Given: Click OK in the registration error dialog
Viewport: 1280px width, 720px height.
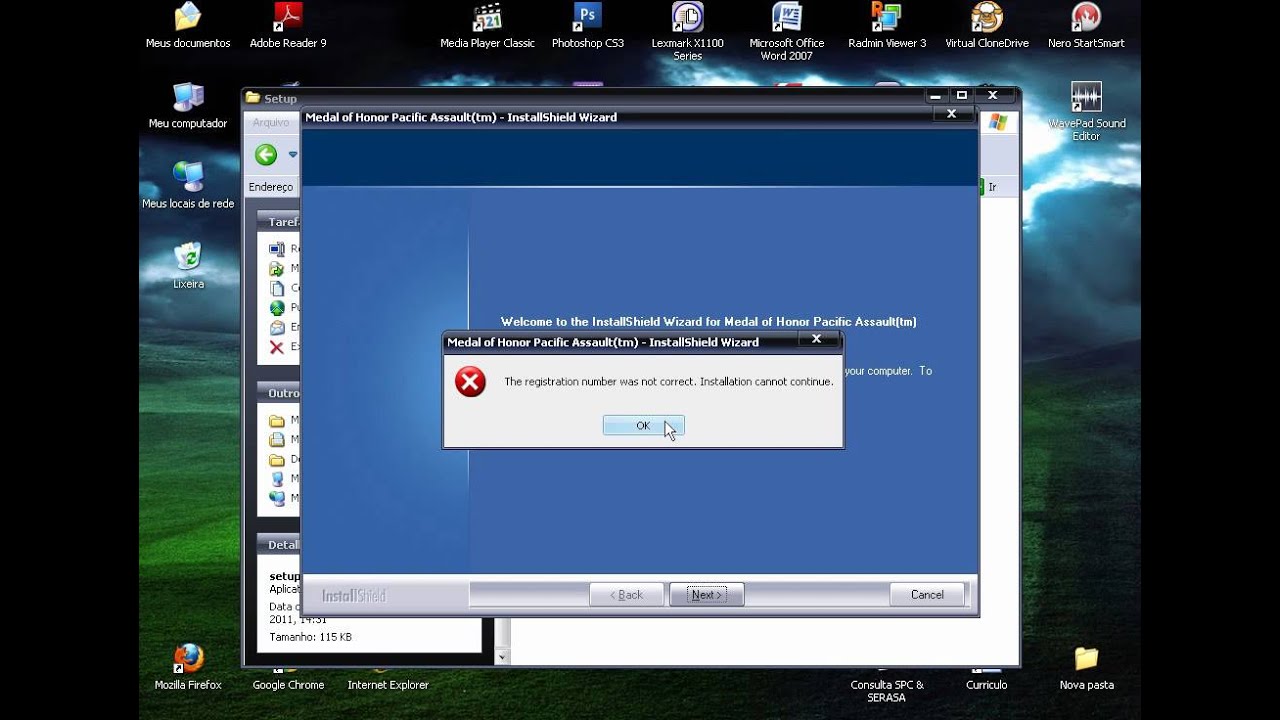Looking at the screenshot, I should (643, 426).
